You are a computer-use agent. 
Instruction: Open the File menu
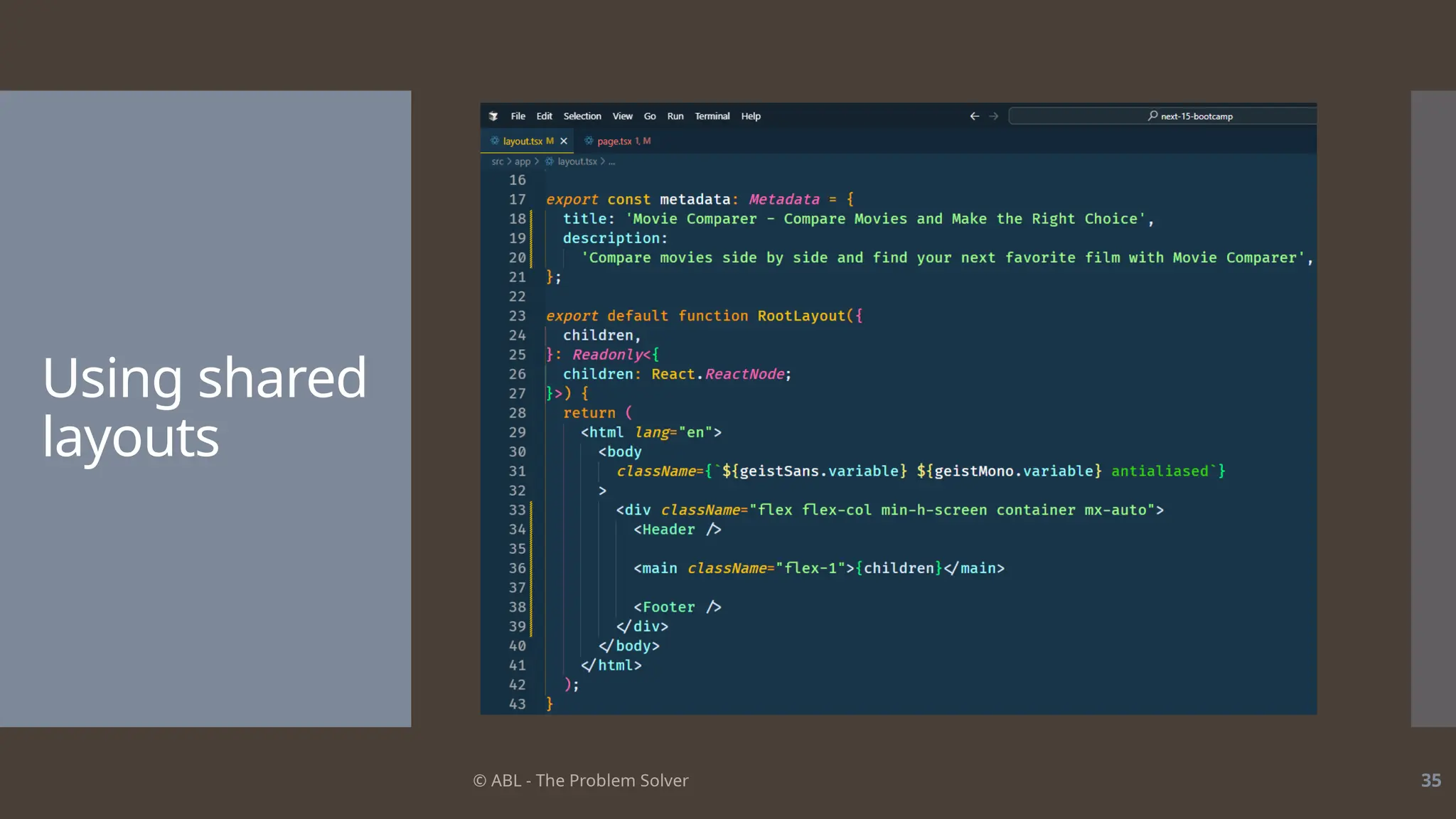(518, 116)
